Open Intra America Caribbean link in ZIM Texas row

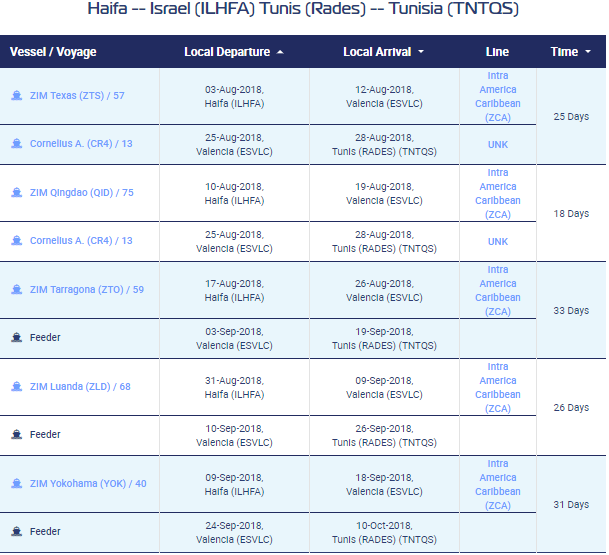[498, 96]
